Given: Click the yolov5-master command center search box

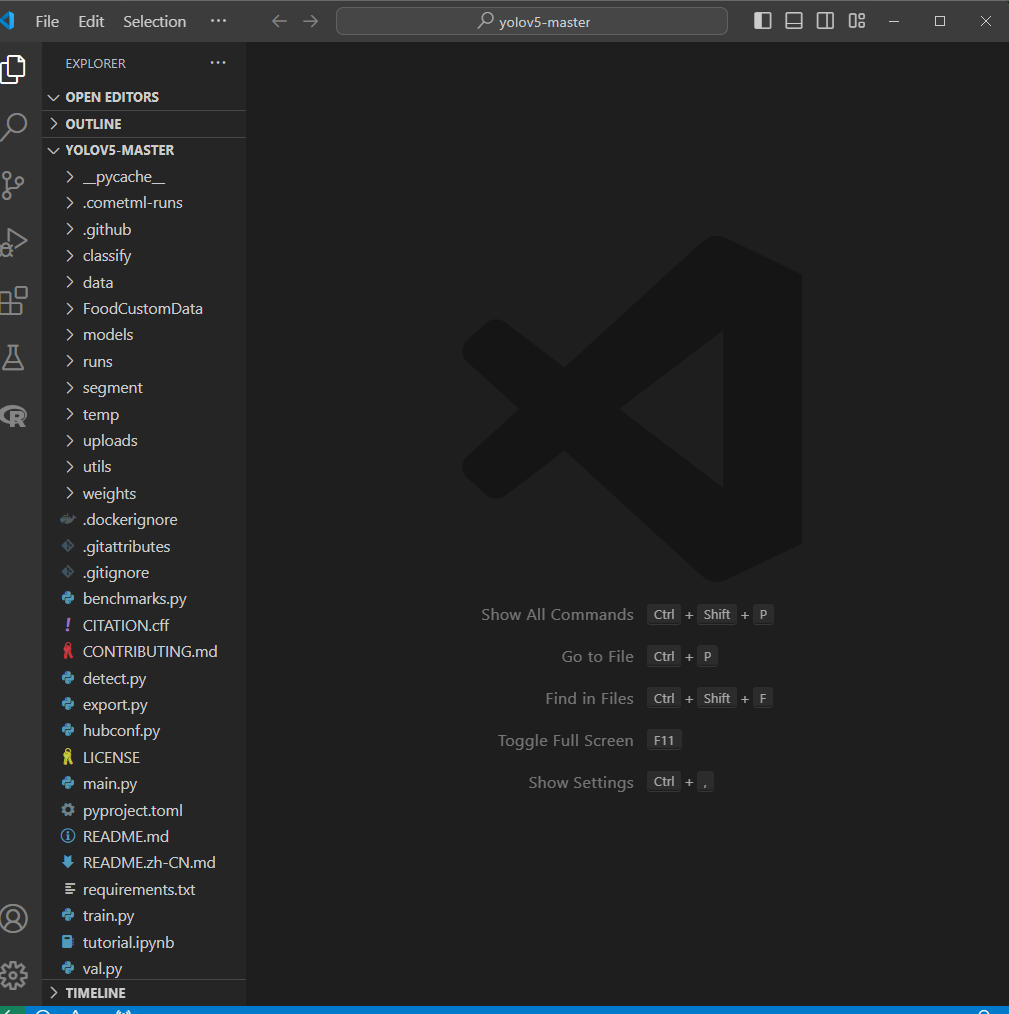Looking at the screenshot, I should 532,21.
